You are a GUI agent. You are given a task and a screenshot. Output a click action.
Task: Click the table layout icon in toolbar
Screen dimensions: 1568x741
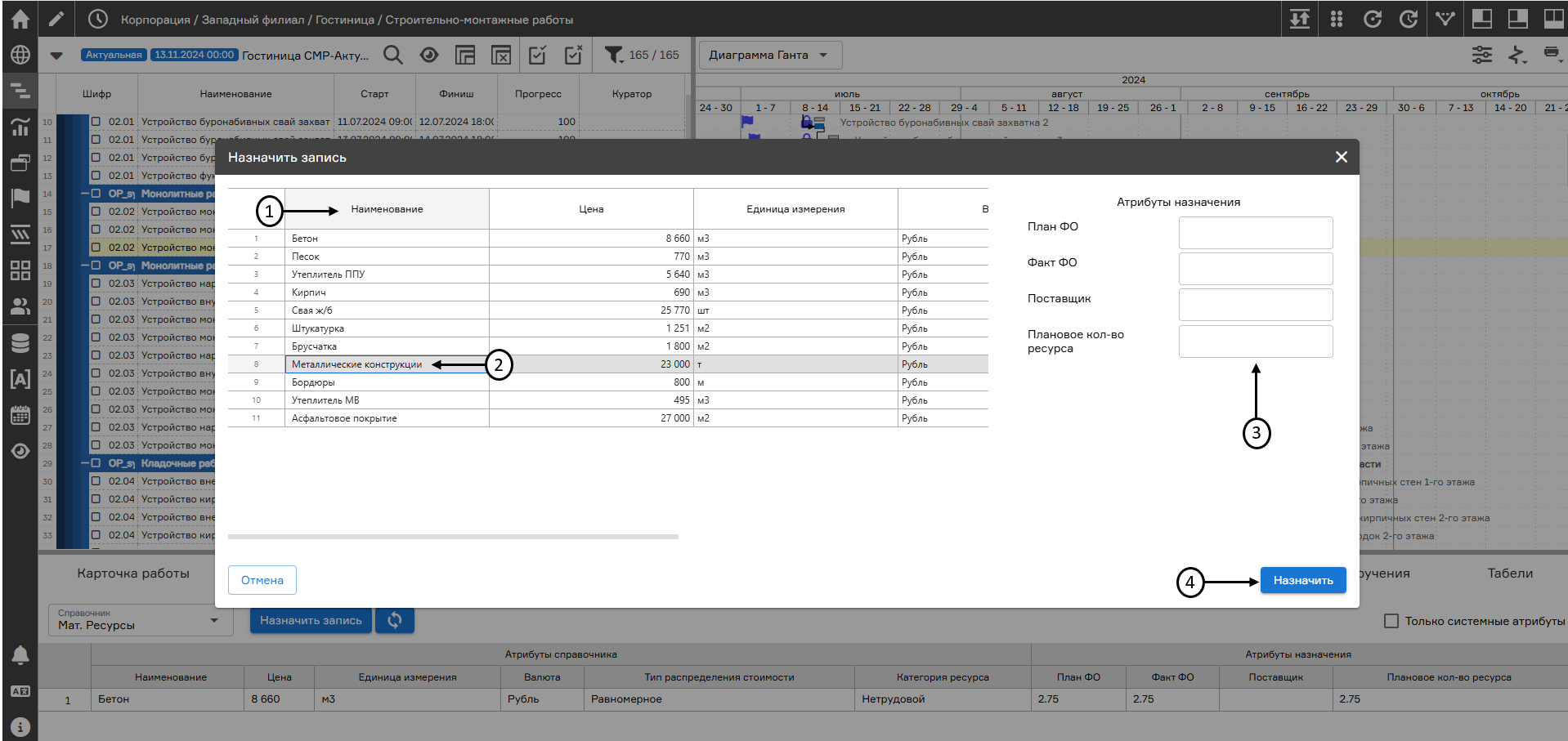pyautogui.click(x=465, y=55)
